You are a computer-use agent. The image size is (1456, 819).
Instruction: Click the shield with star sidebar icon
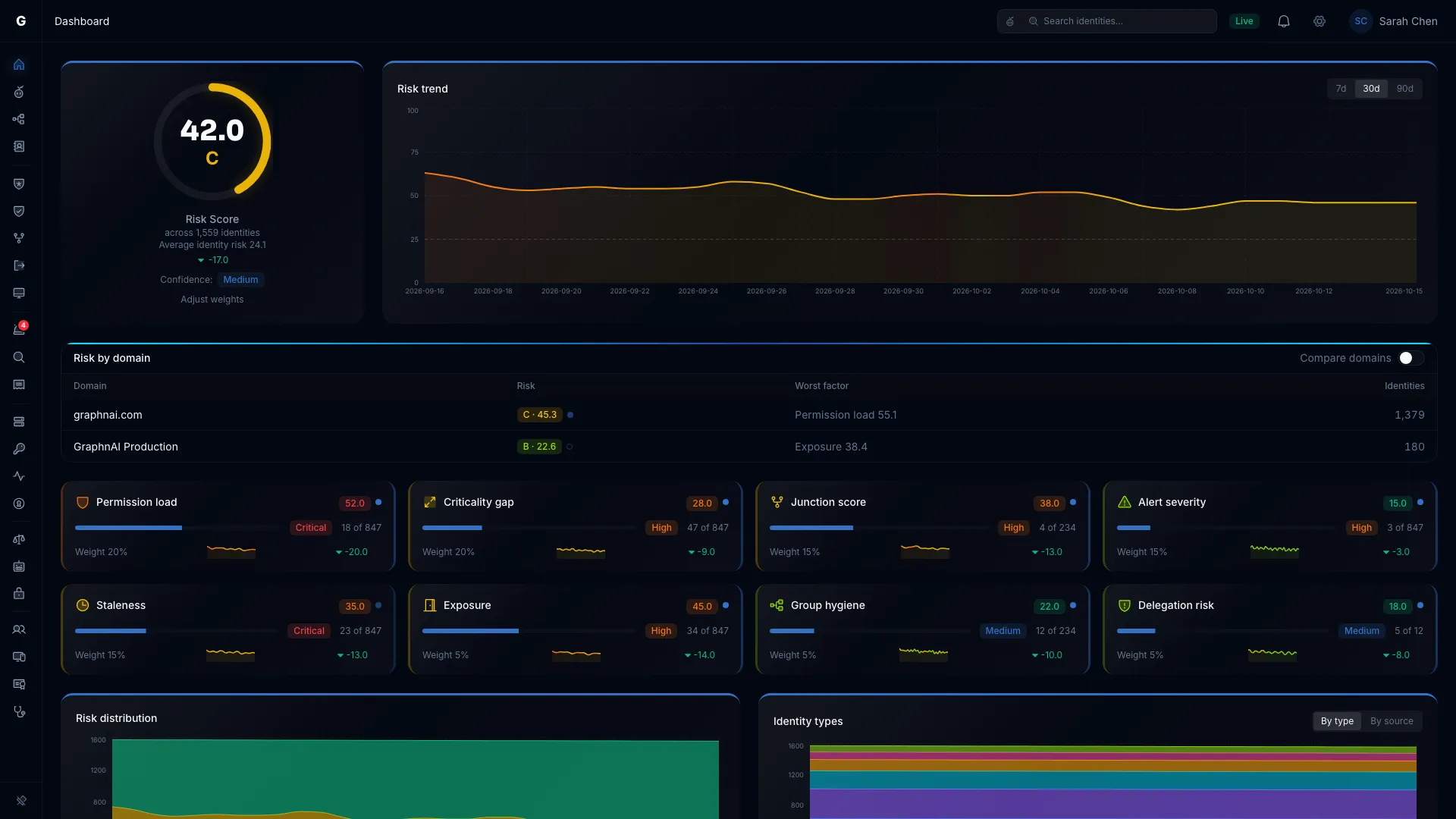[19, 184]
